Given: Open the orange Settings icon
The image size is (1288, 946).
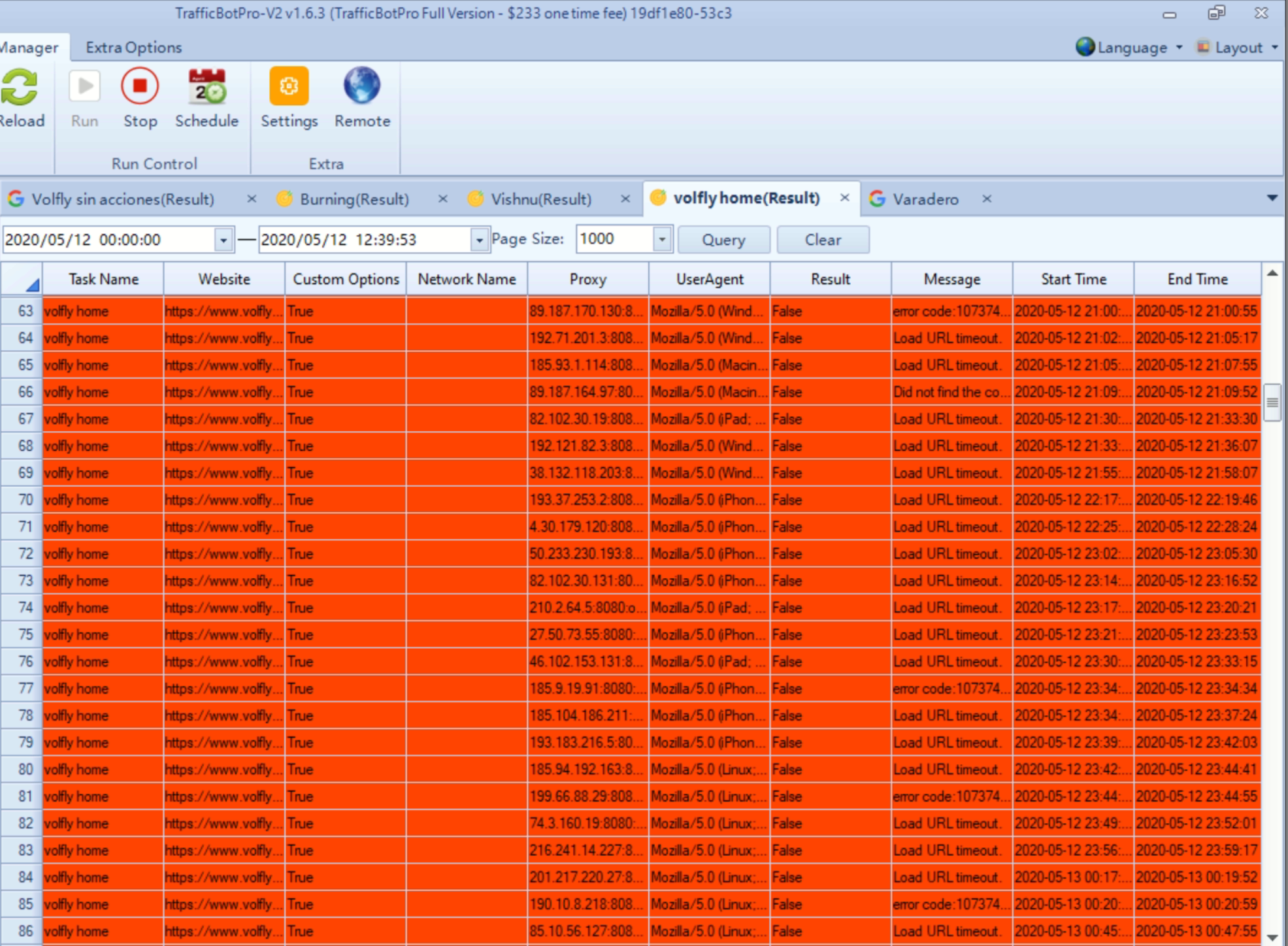Looking at the screenshot, I should coord(289,86).
